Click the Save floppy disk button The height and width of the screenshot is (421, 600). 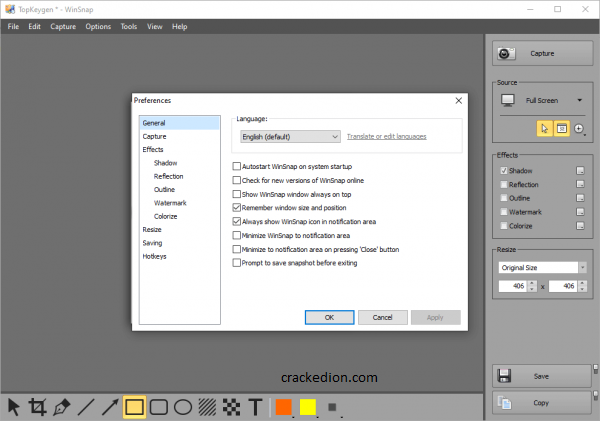pyautogui.click(x=542, y=376)
